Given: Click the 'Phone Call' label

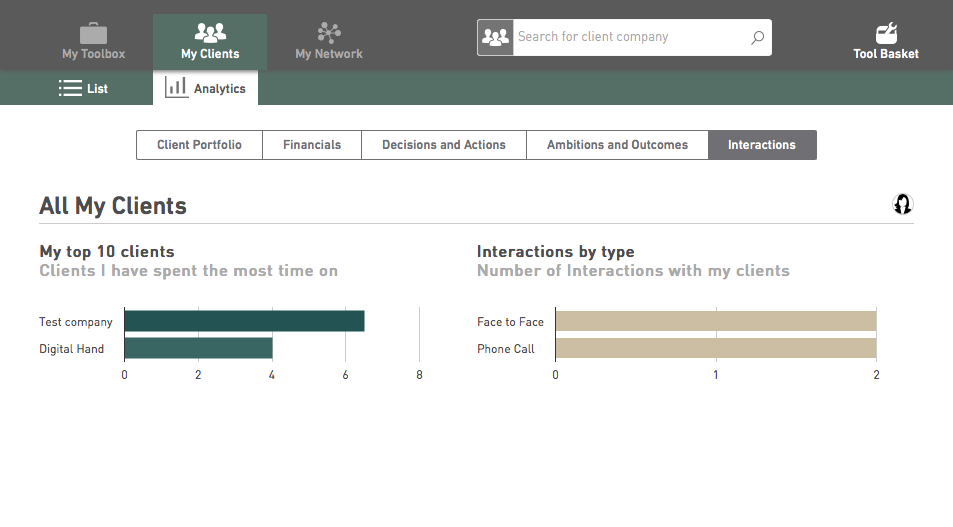Looking at the screenshot, I should [506, 349].
